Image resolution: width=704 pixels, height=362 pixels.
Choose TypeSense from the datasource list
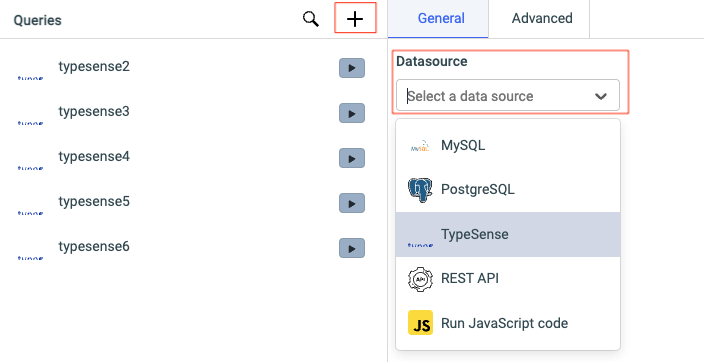coord(508,234)
